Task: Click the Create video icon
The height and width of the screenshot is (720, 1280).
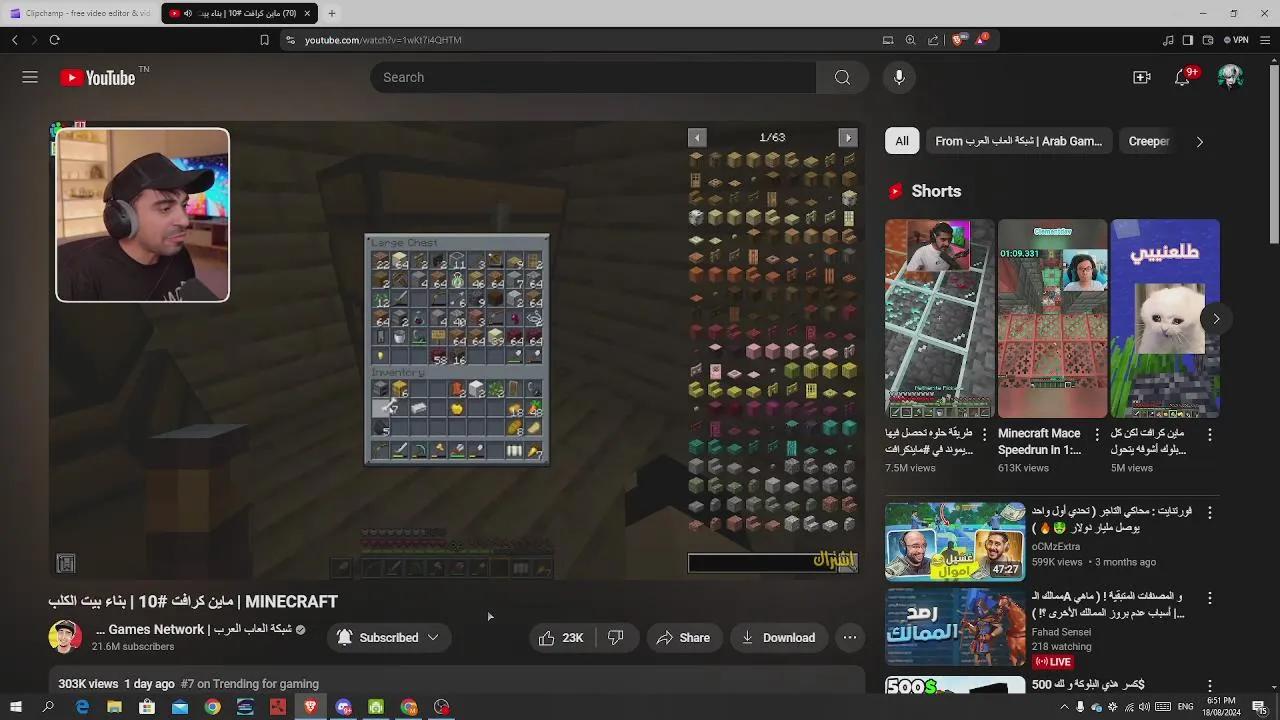Action: [x=1141, y=77]
